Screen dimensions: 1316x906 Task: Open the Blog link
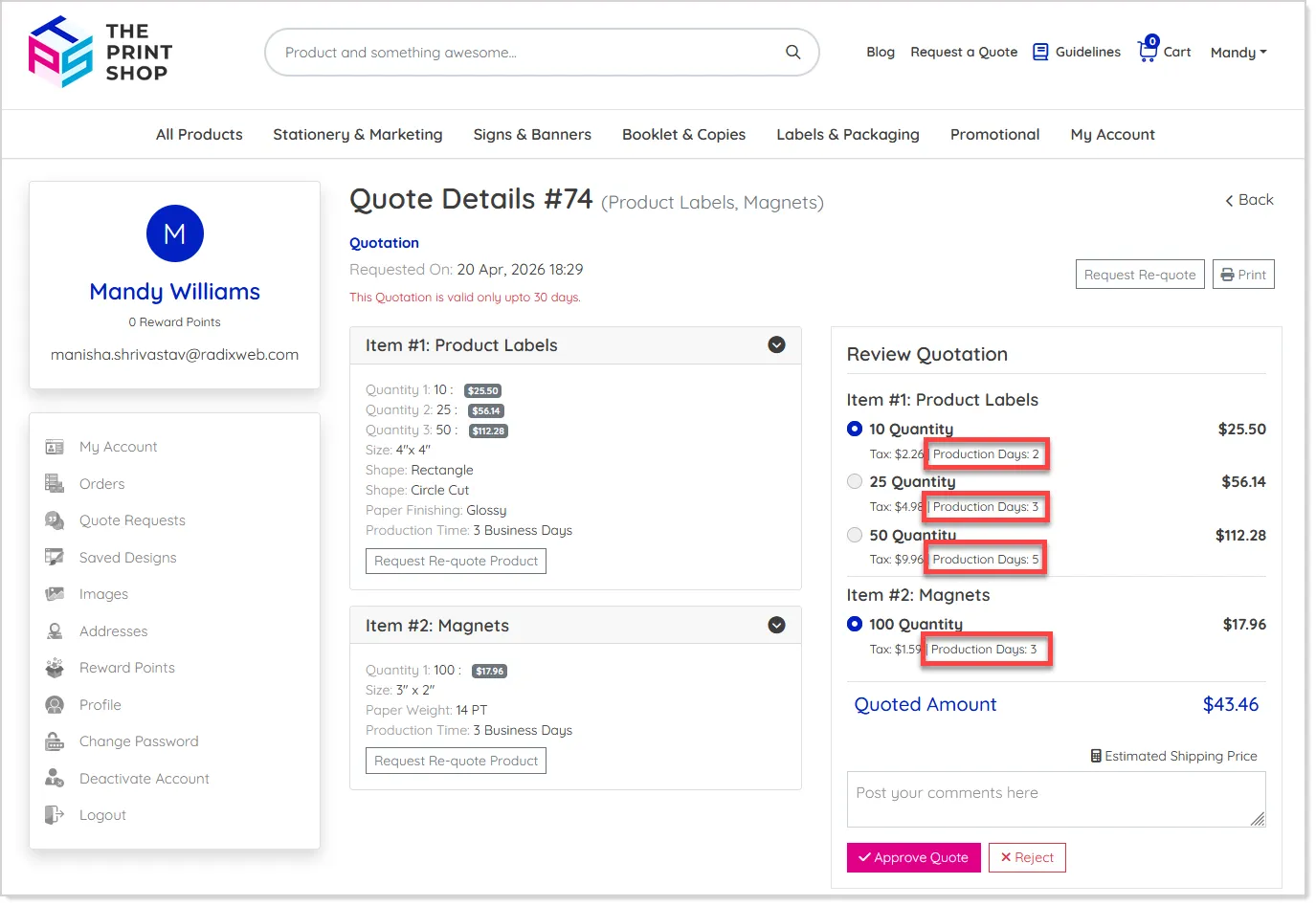(881, 52)
